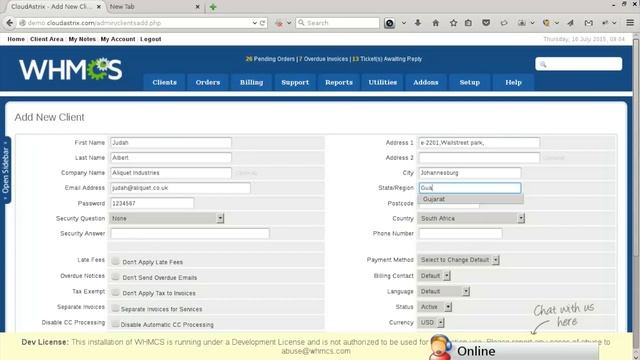Click the browser Search box
This screenshot has width=640, height=360.
(x=338, y=23)
